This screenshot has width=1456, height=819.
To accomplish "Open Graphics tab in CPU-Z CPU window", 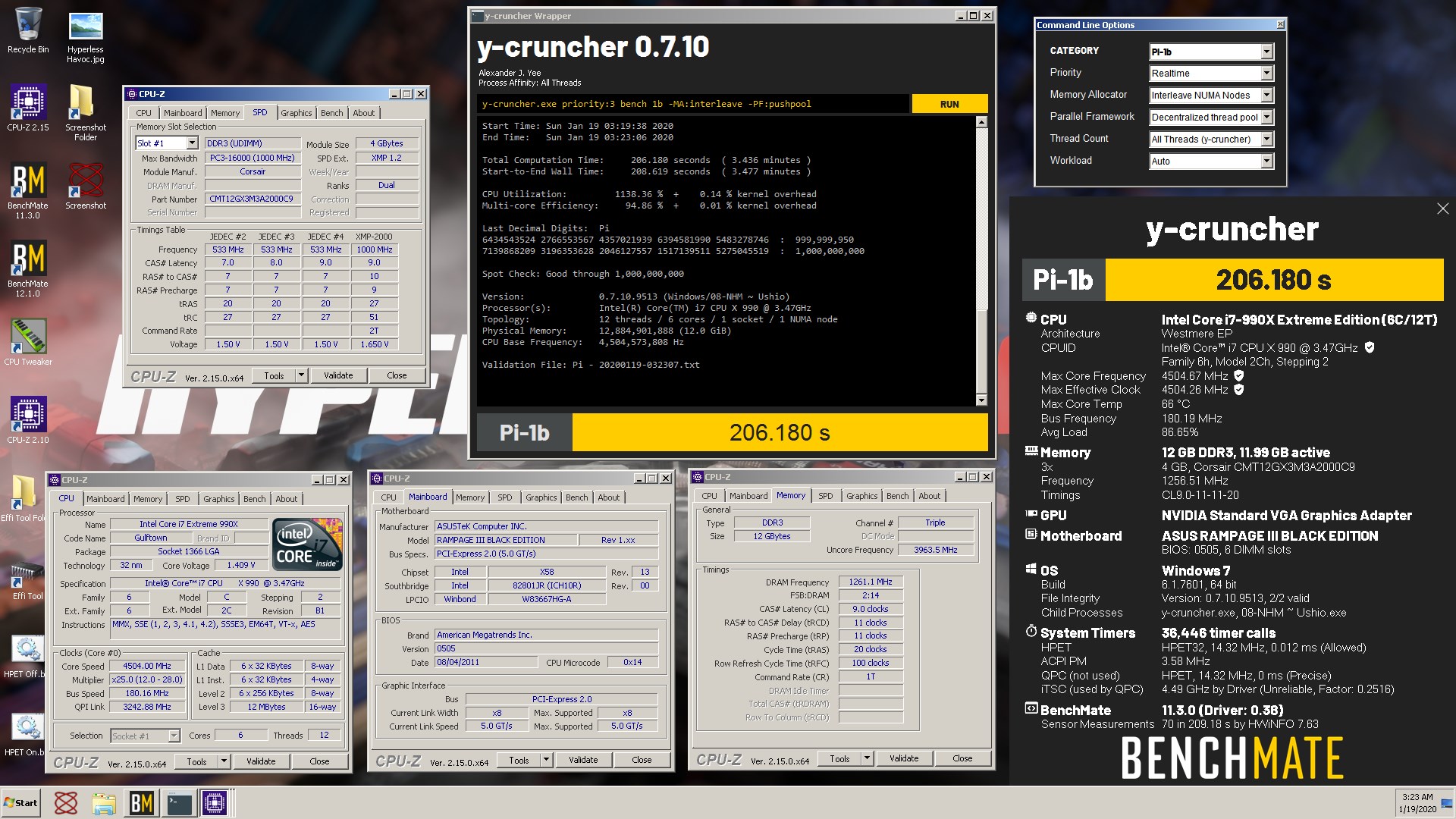I will tap(218, 499).
